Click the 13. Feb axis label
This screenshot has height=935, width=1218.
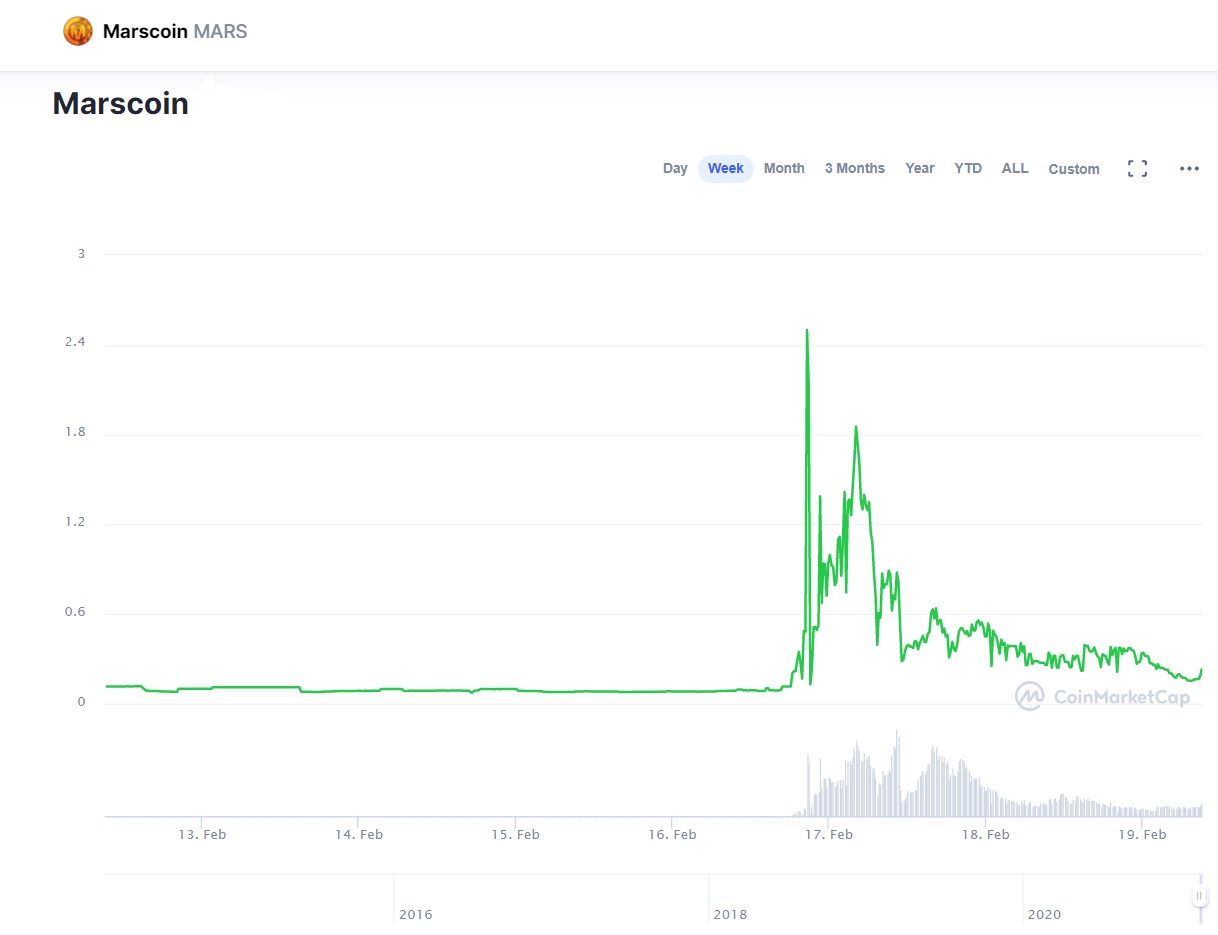pos(202,834)
